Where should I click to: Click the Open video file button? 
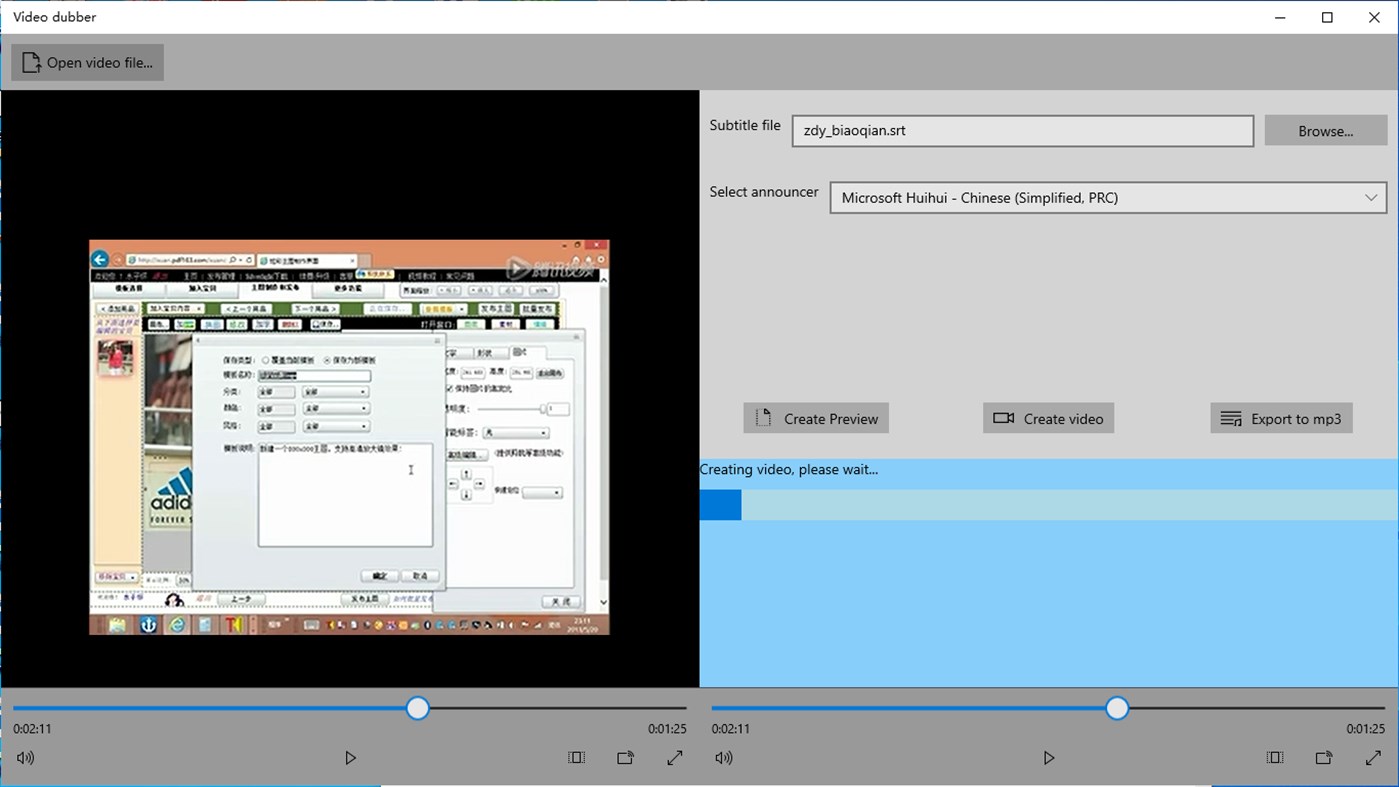point(86,61)
